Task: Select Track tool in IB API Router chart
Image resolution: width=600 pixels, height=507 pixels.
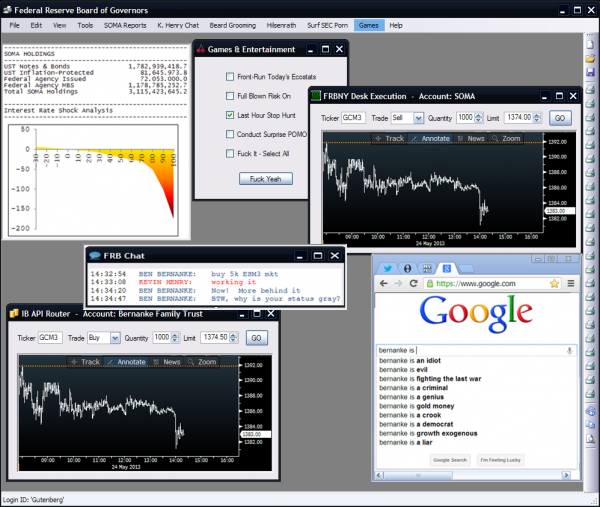Action: [85, 362]
